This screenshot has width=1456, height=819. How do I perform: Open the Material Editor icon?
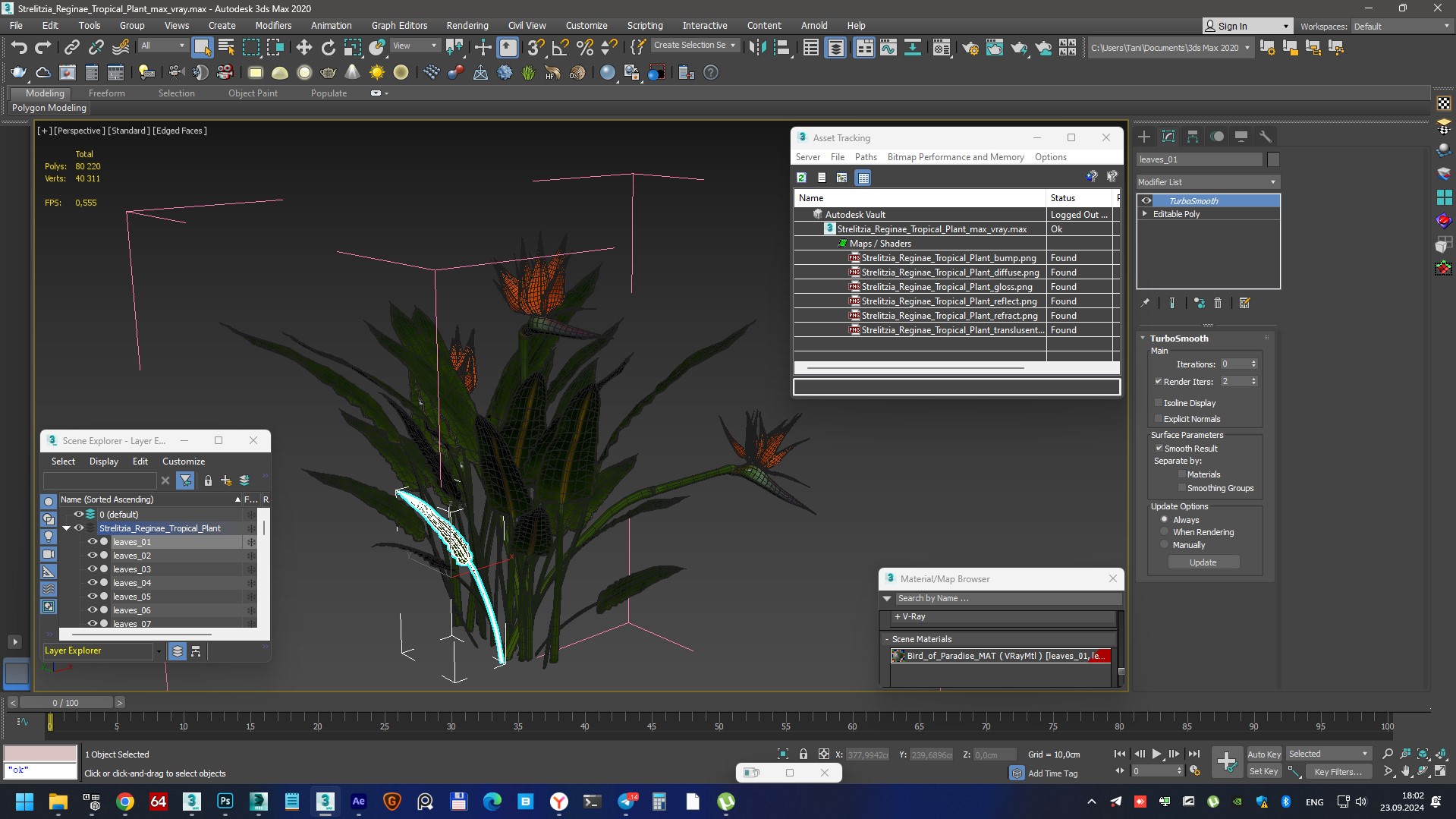point(942,48)
